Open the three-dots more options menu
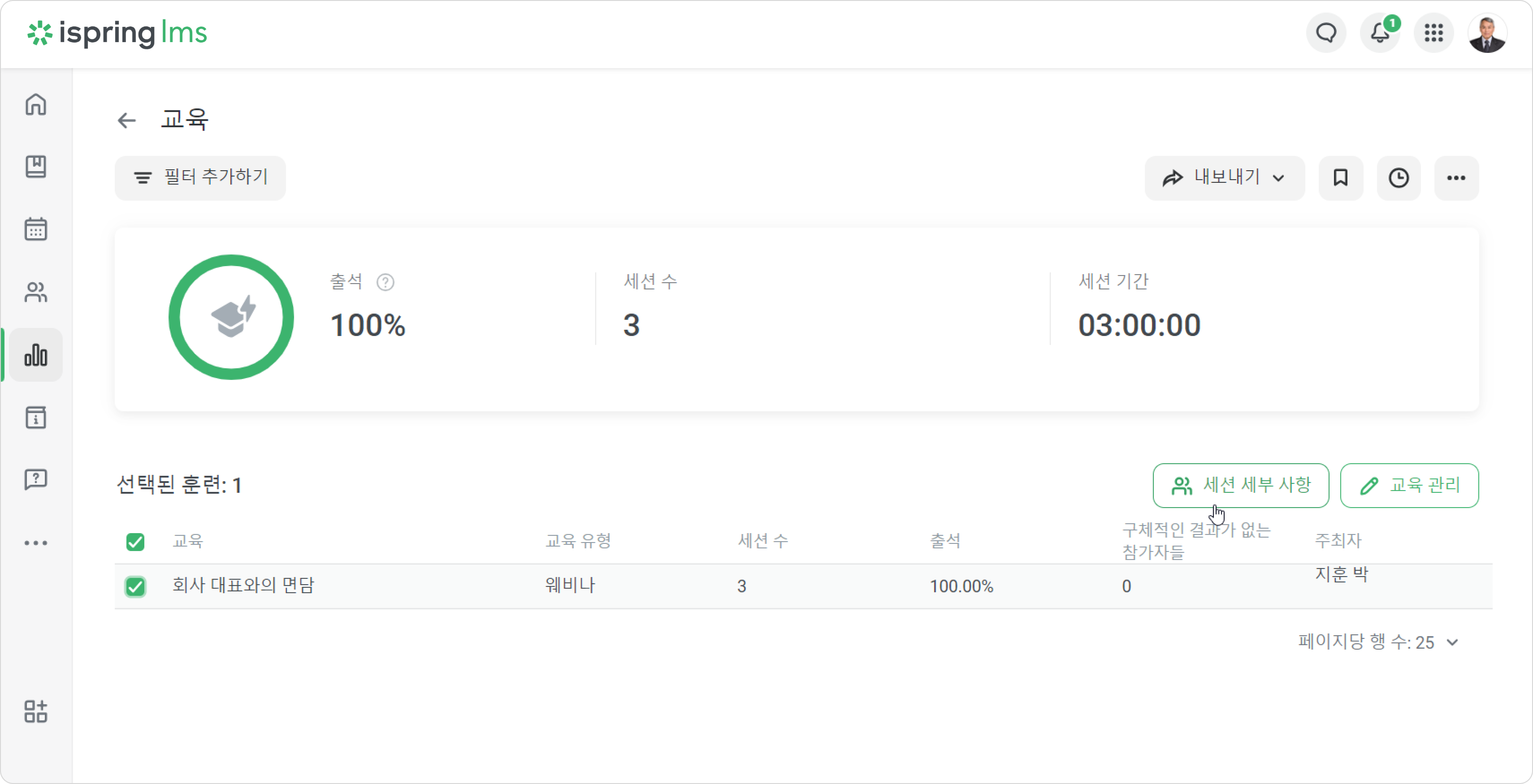This screenshot has width=1533, height=784. pos(1456,178)
